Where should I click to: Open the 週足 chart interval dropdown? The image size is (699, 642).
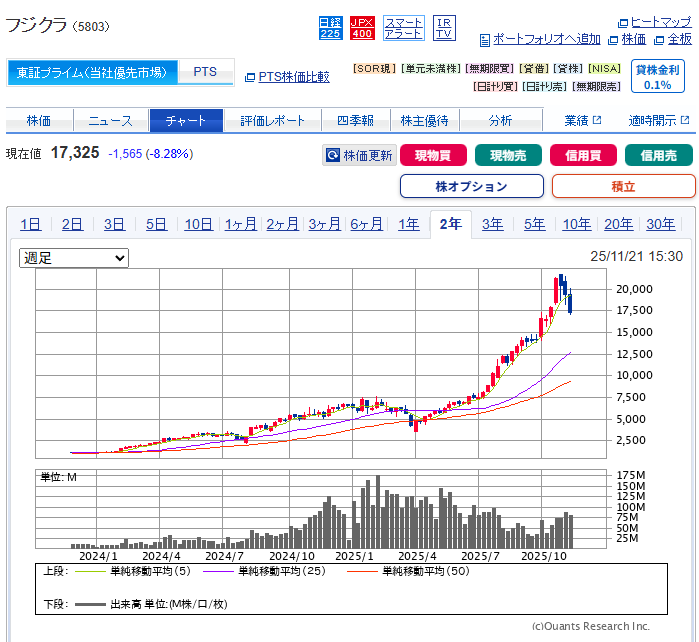pos(75,258)
